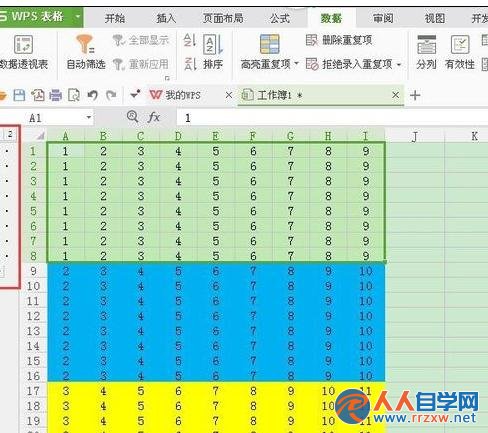Close the 我的WPS tab
488x433 pixels.
click(x=229, y=95)
